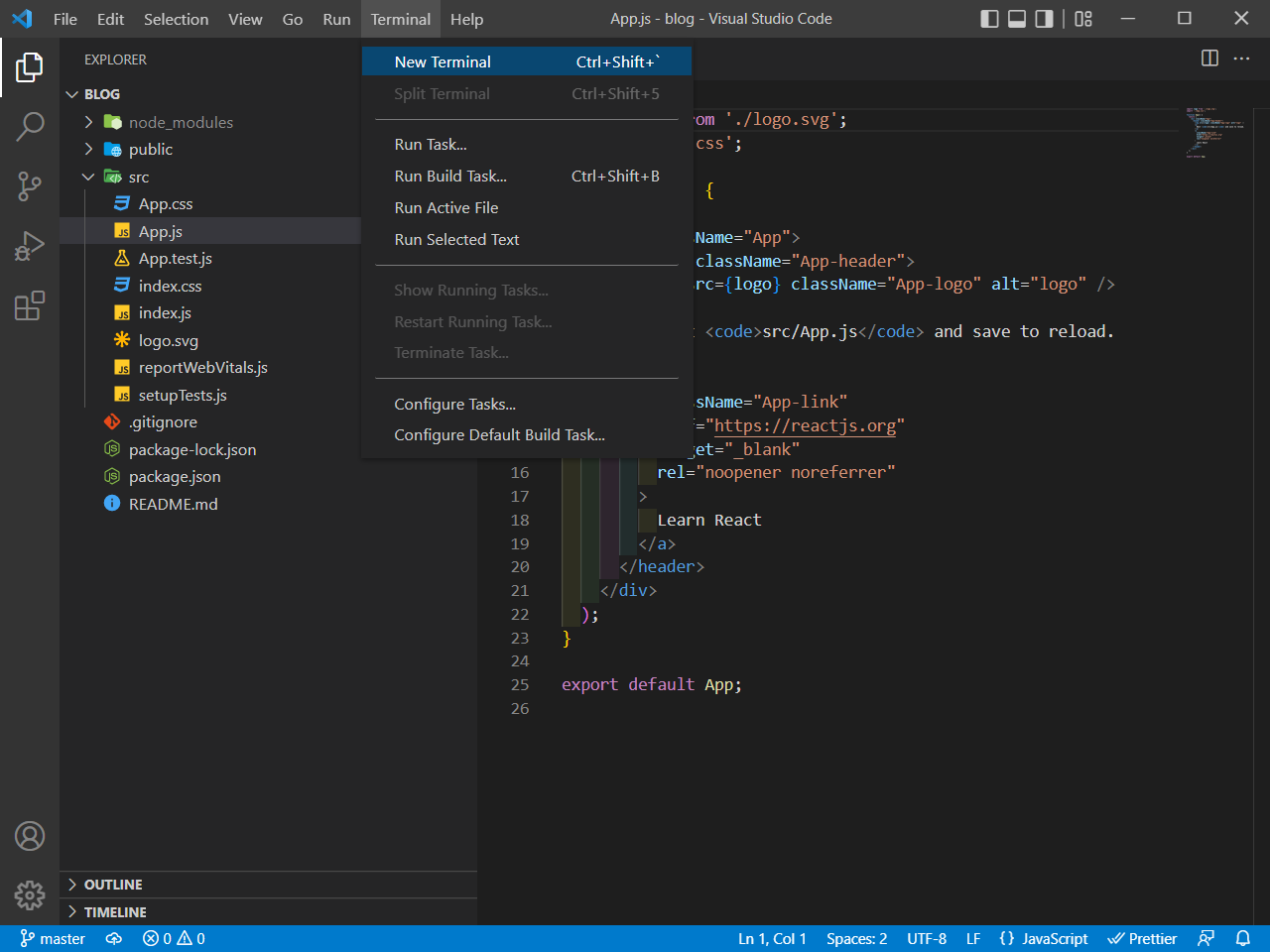Click UTF-8 encoding status item
This screenshot has width=1270, height=952.
[927, 938]
